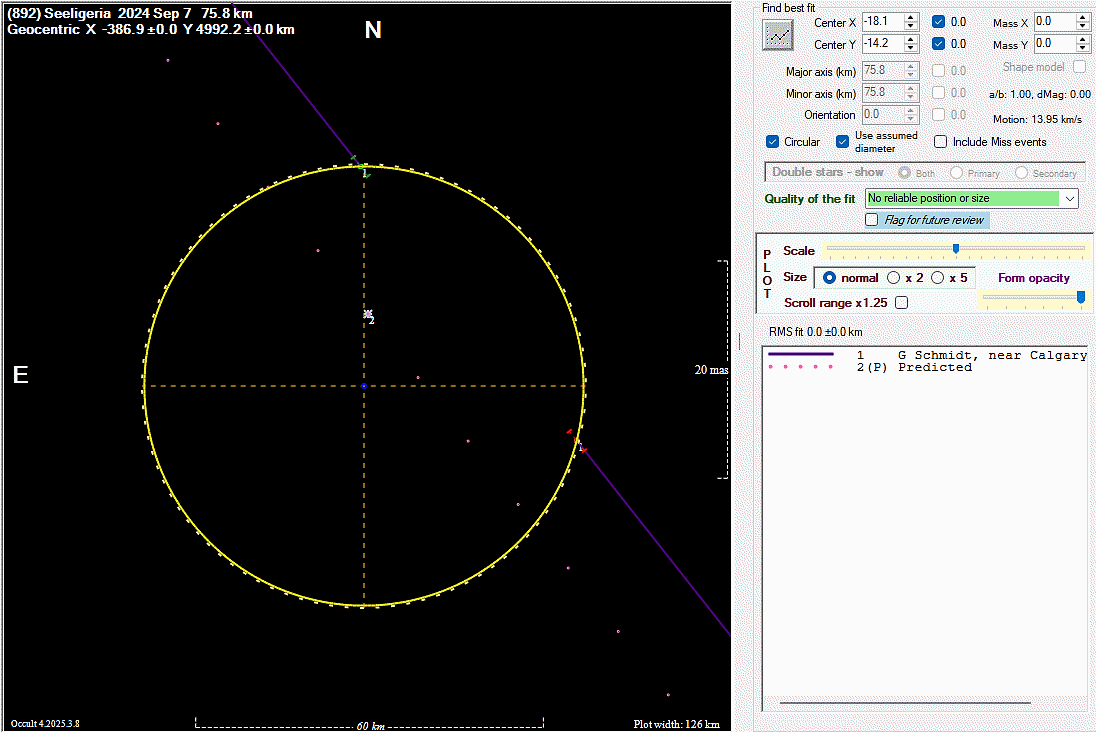Uncheck the Center X fit checkbox
This screenshot has height=732, width=1096.
click(x=938, y=22)
